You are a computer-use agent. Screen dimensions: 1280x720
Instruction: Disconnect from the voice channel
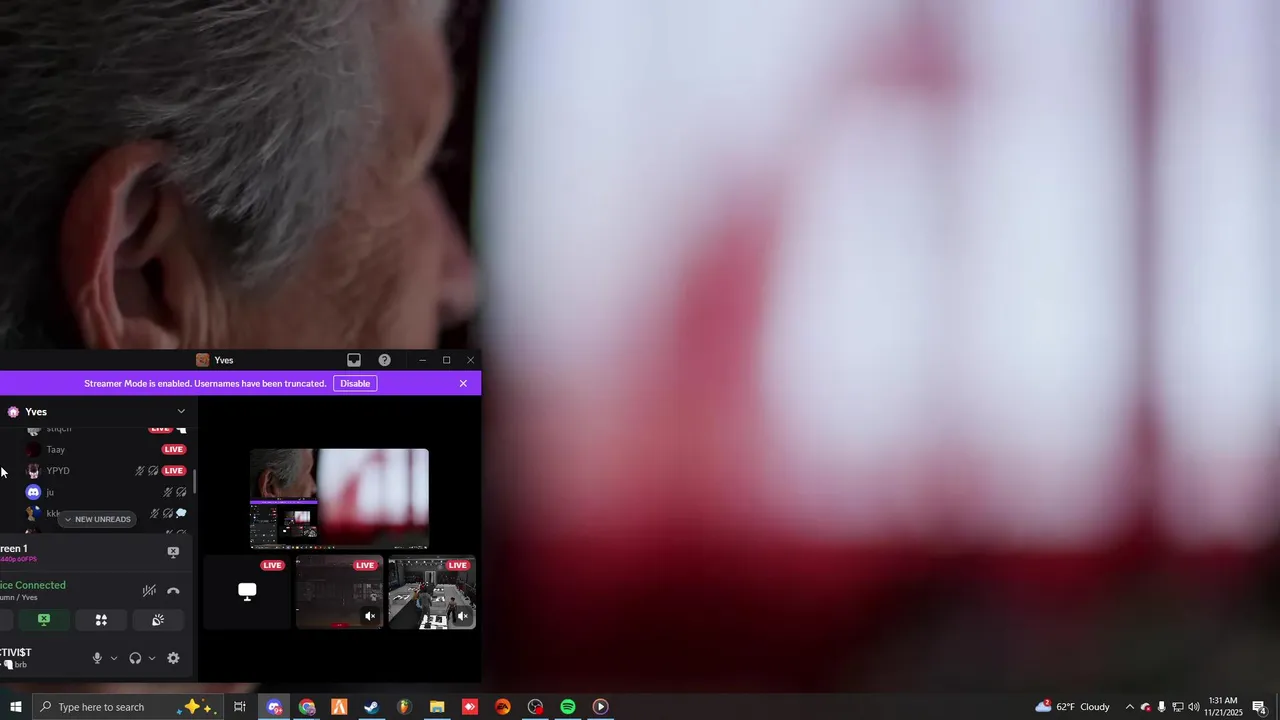pos(173,591)
